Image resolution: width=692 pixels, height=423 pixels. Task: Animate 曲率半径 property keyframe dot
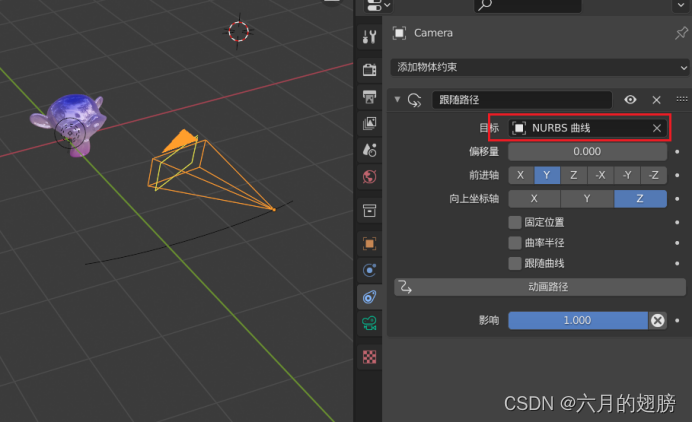[x=677, y=243]
